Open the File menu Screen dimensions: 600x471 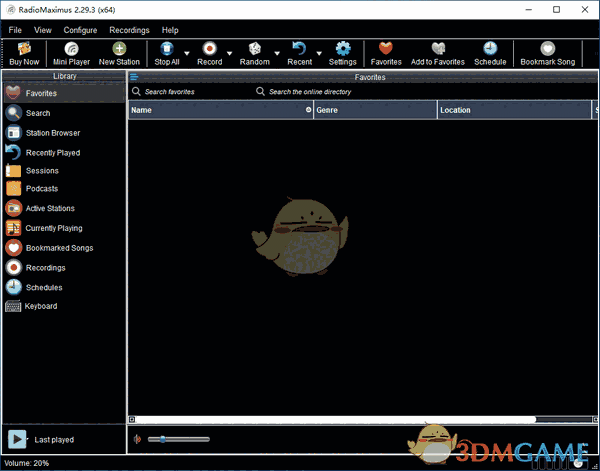(x=15, y=30)
